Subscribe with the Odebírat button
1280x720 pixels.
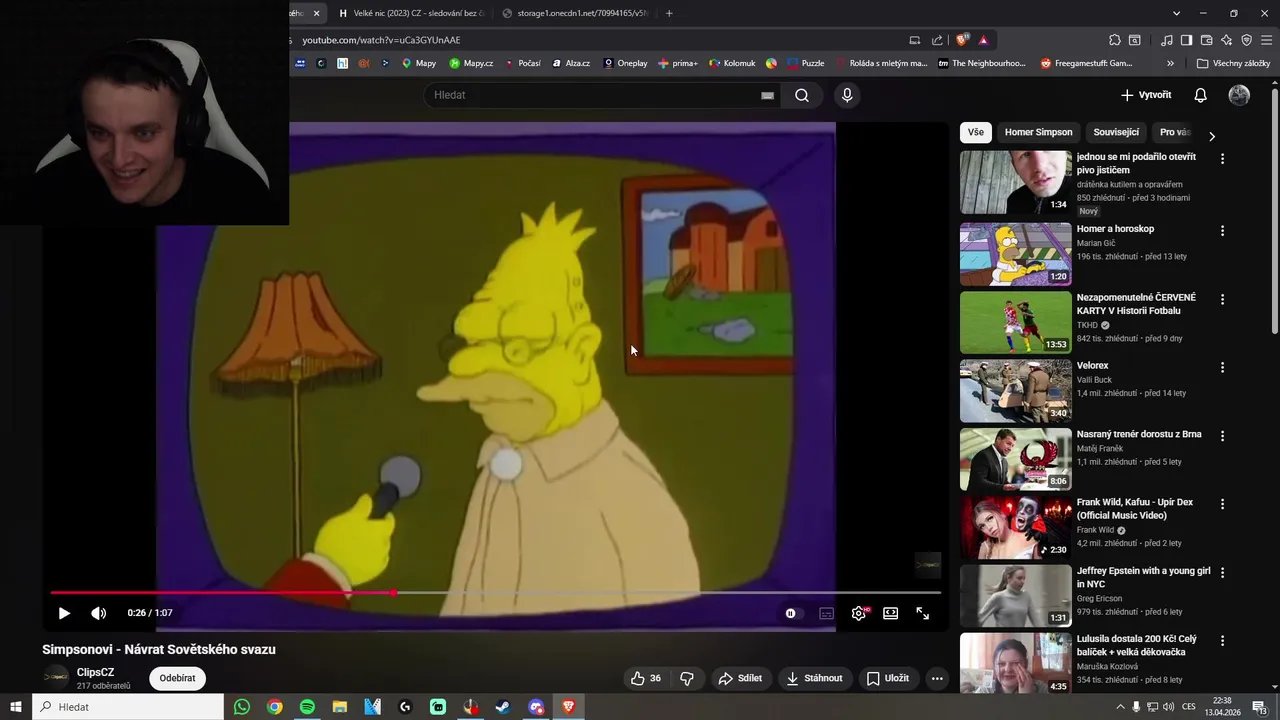click(x=177, y=678)
